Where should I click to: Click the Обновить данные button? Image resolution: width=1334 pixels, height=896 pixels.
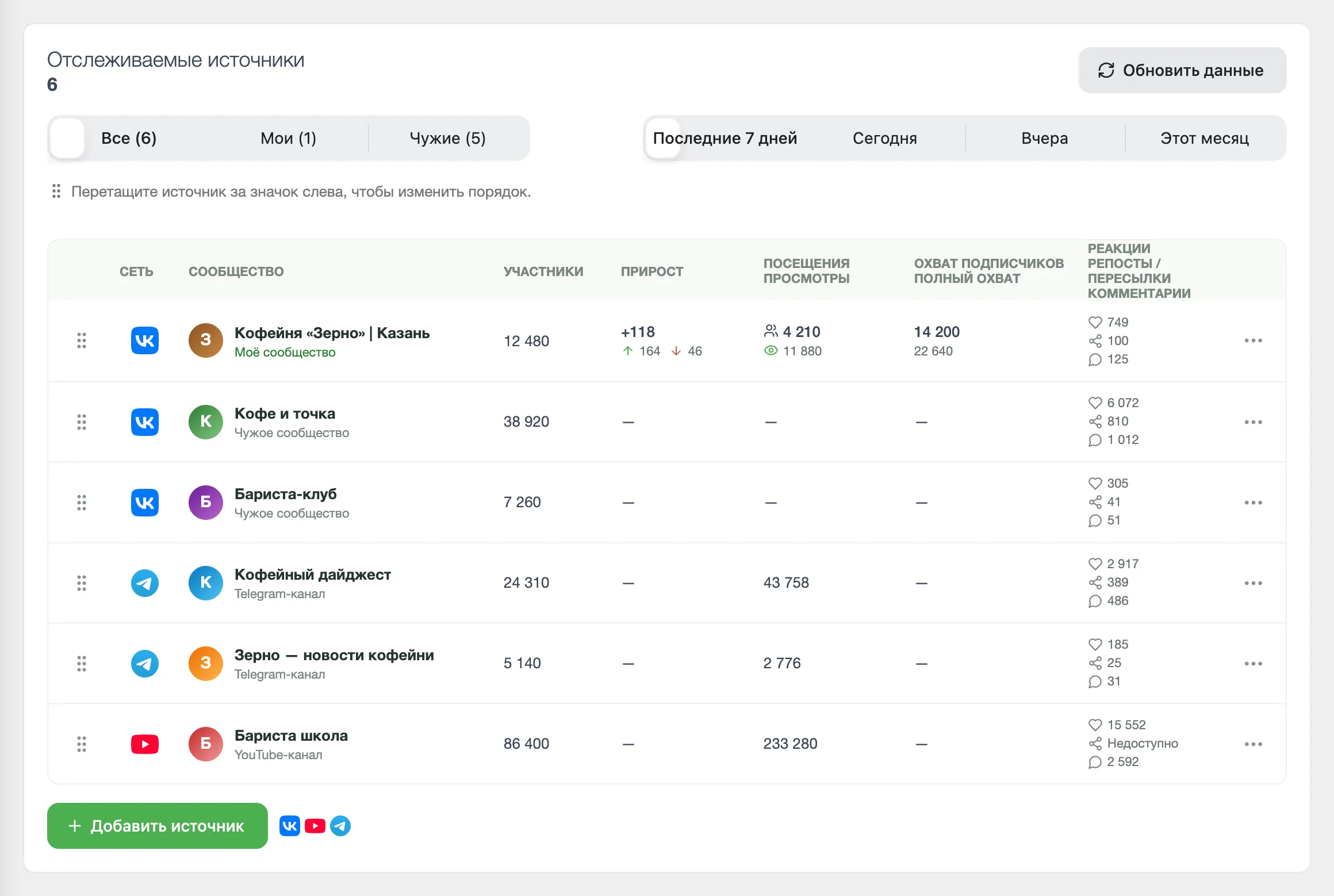tap(1182, 70)
